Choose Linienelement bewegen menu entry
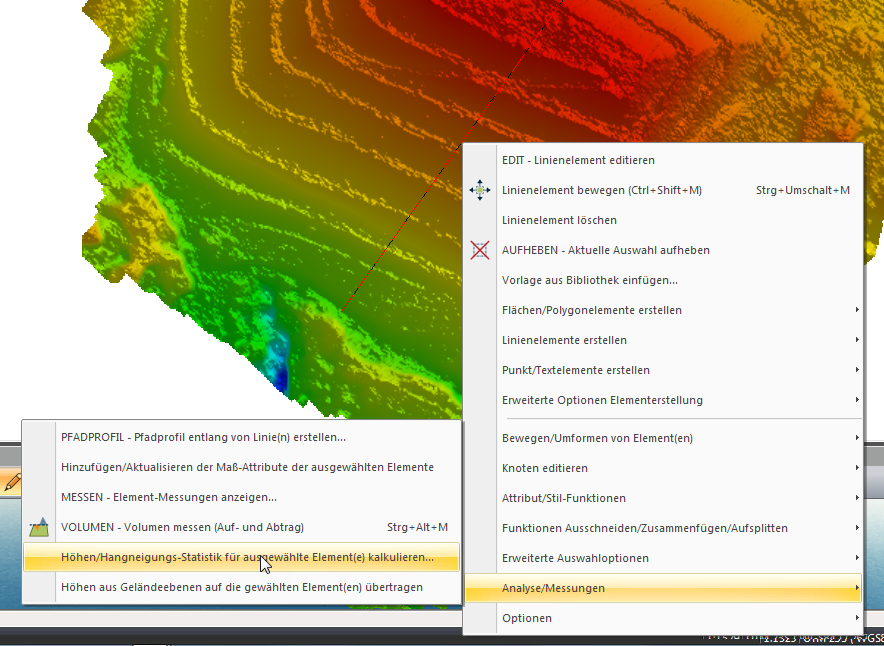This screenshot has width=884, height=646. pos(663,190)
